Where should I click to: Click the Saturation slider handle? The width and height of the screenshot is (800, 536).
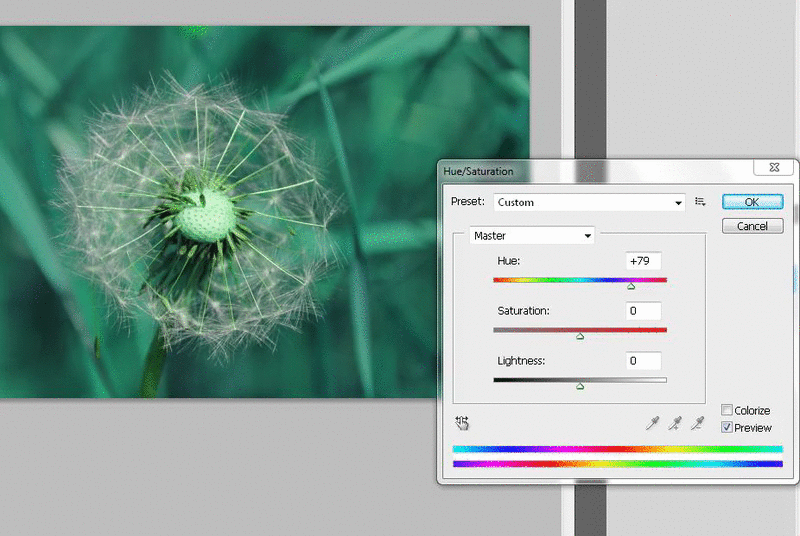[x=580, y=337]
